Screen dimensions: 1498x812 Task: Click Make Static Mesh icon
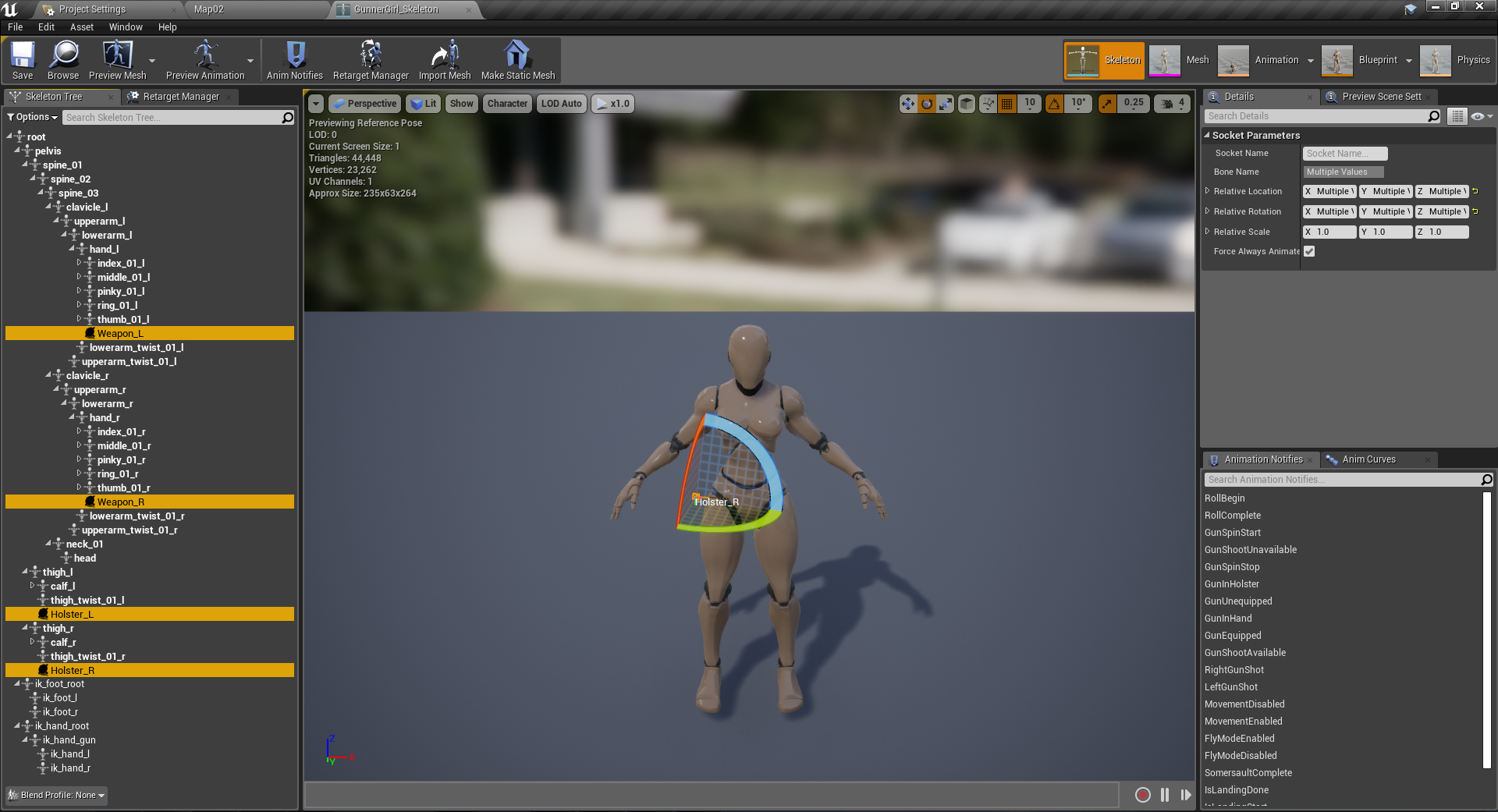pyautogui.click(x=518, y=60)
